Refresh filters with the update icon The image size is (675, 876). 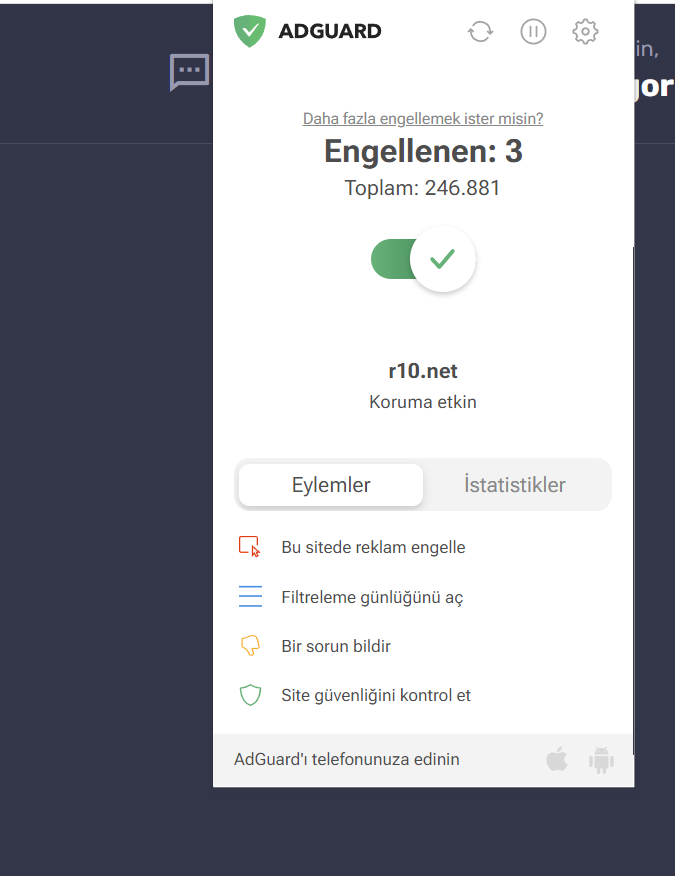(481, 31)
